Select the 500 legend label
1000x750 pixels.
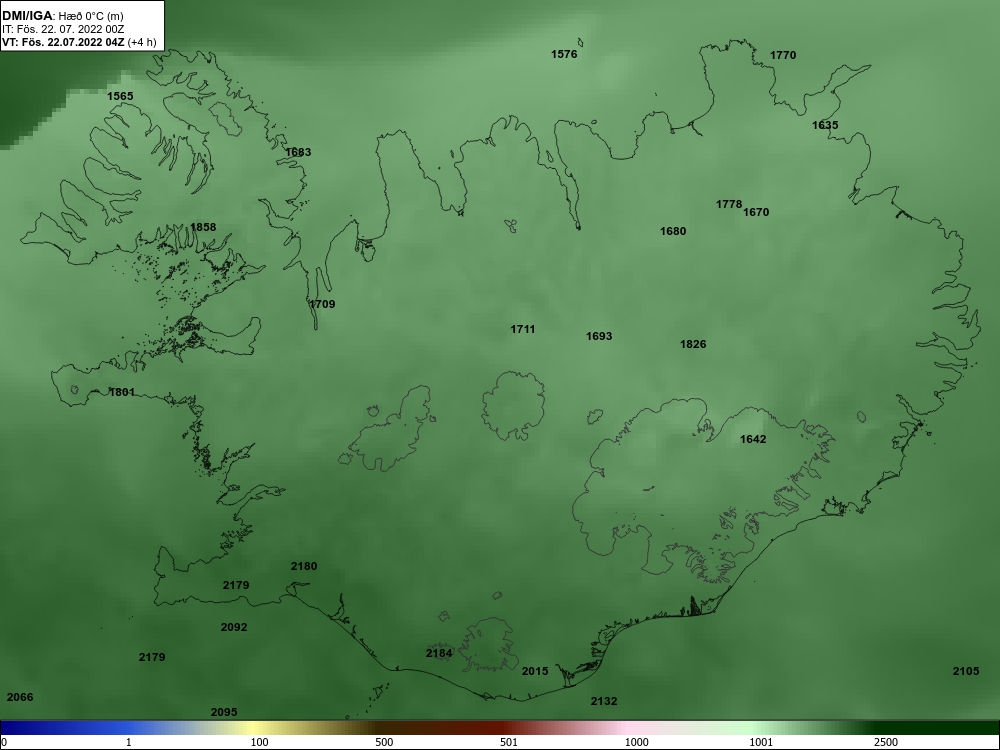click(x=384, y=742)
